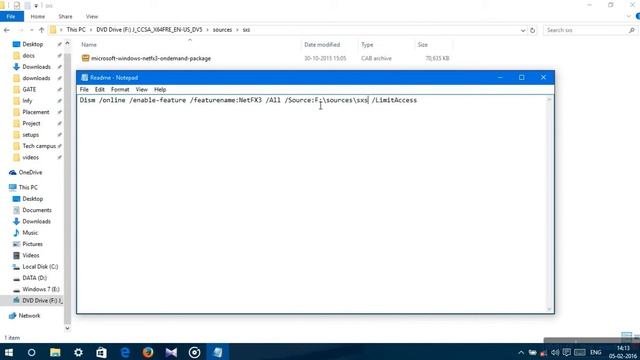Select This PC in navigation pane

pos(28,187)
